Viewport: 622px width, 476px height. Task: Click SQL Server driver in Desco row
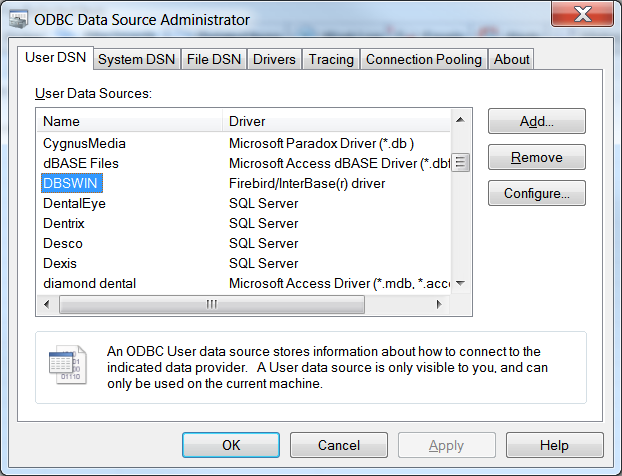(x=263, y=243)
